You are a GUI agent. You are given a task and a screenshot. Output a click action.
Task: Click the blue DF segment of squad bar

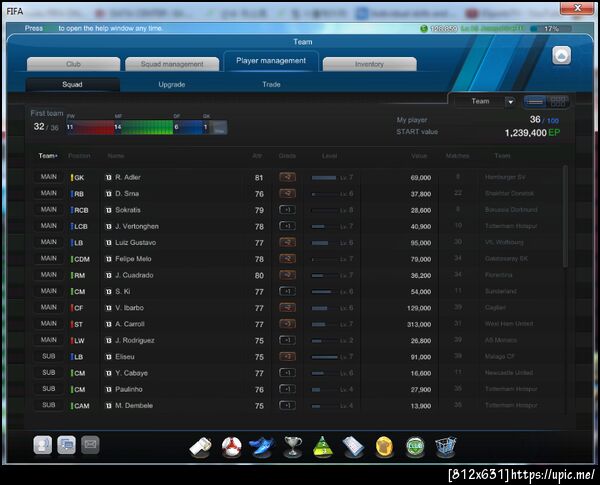pos(188,127)
